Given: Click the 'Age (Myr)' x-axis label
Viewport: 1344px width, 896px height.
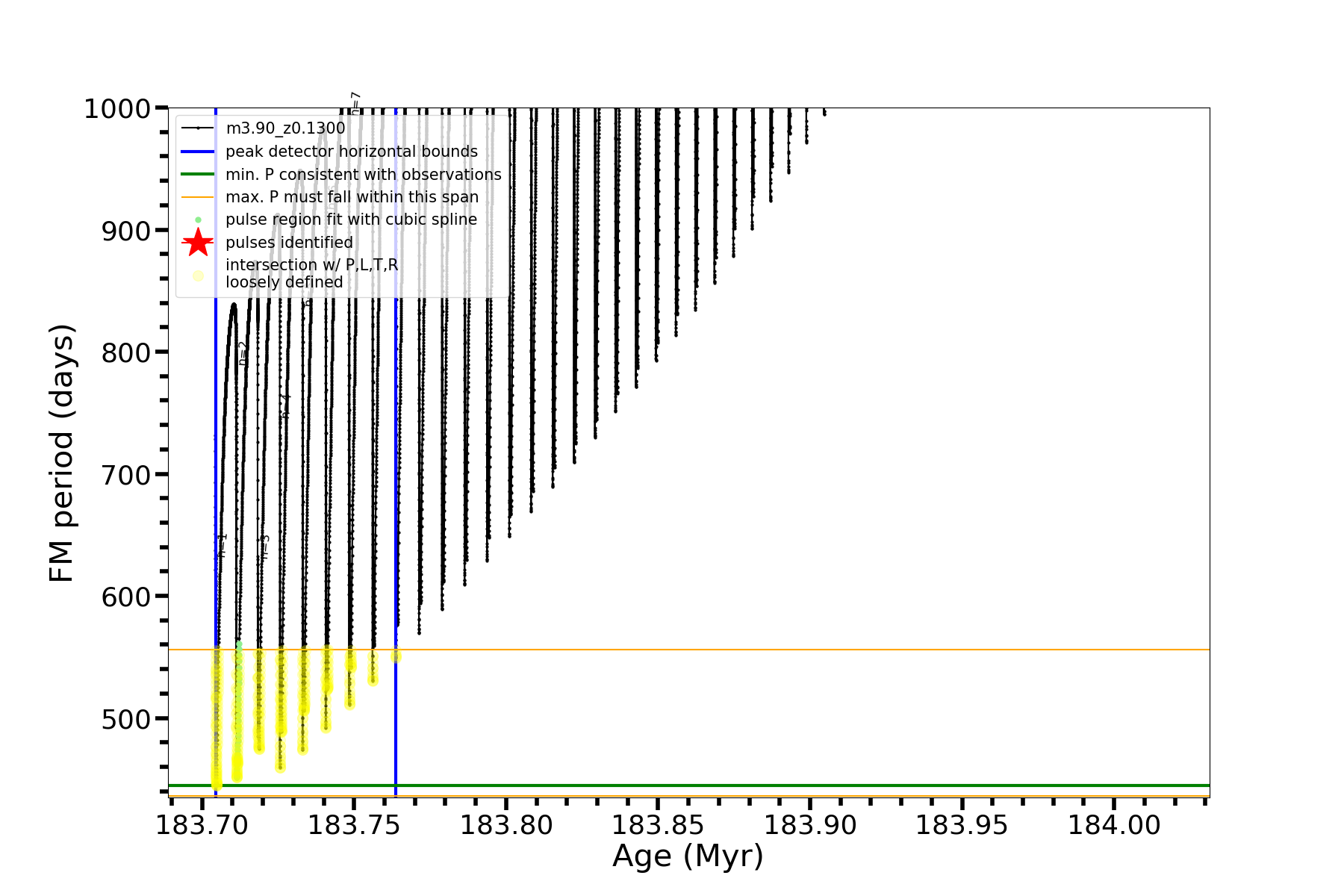Looking at the screenshot, I should [688, 856].
